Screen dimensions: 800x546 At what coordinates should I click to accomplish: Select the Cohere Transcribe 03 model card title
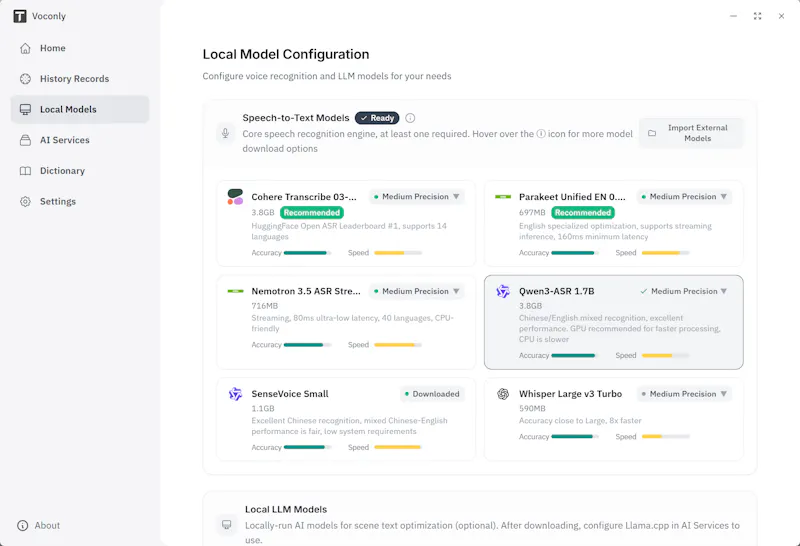304,197
